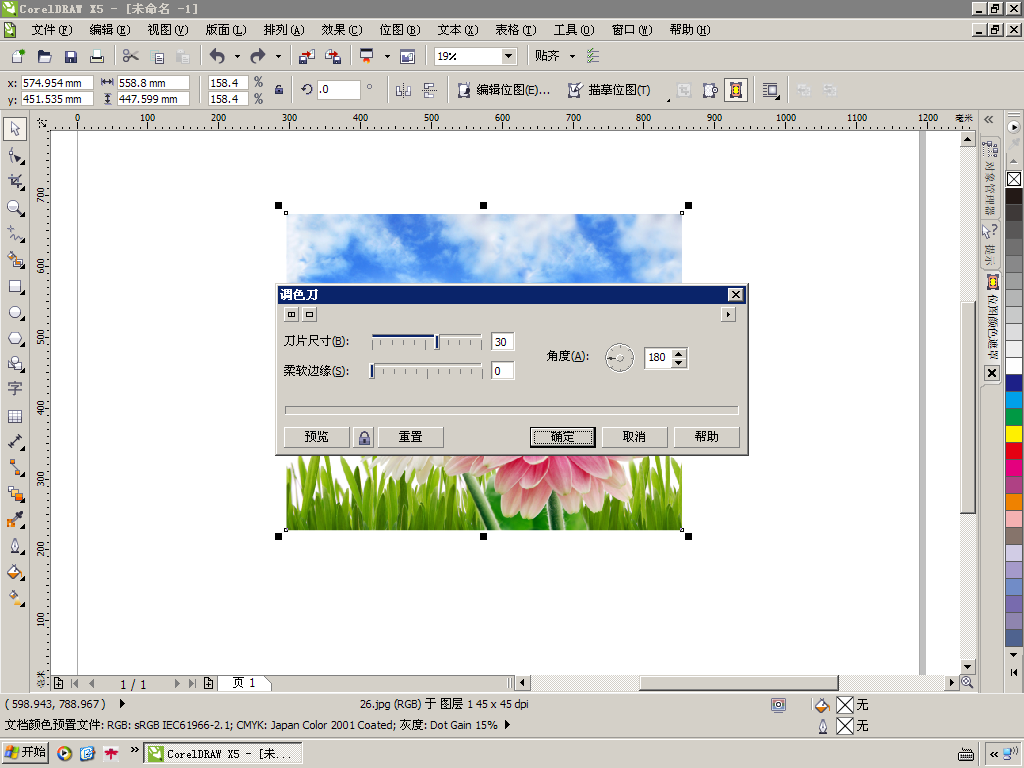Toggle the Bitmap Color Mask docker button
The height and width of the screenshot is (768, 1024).
735,90
